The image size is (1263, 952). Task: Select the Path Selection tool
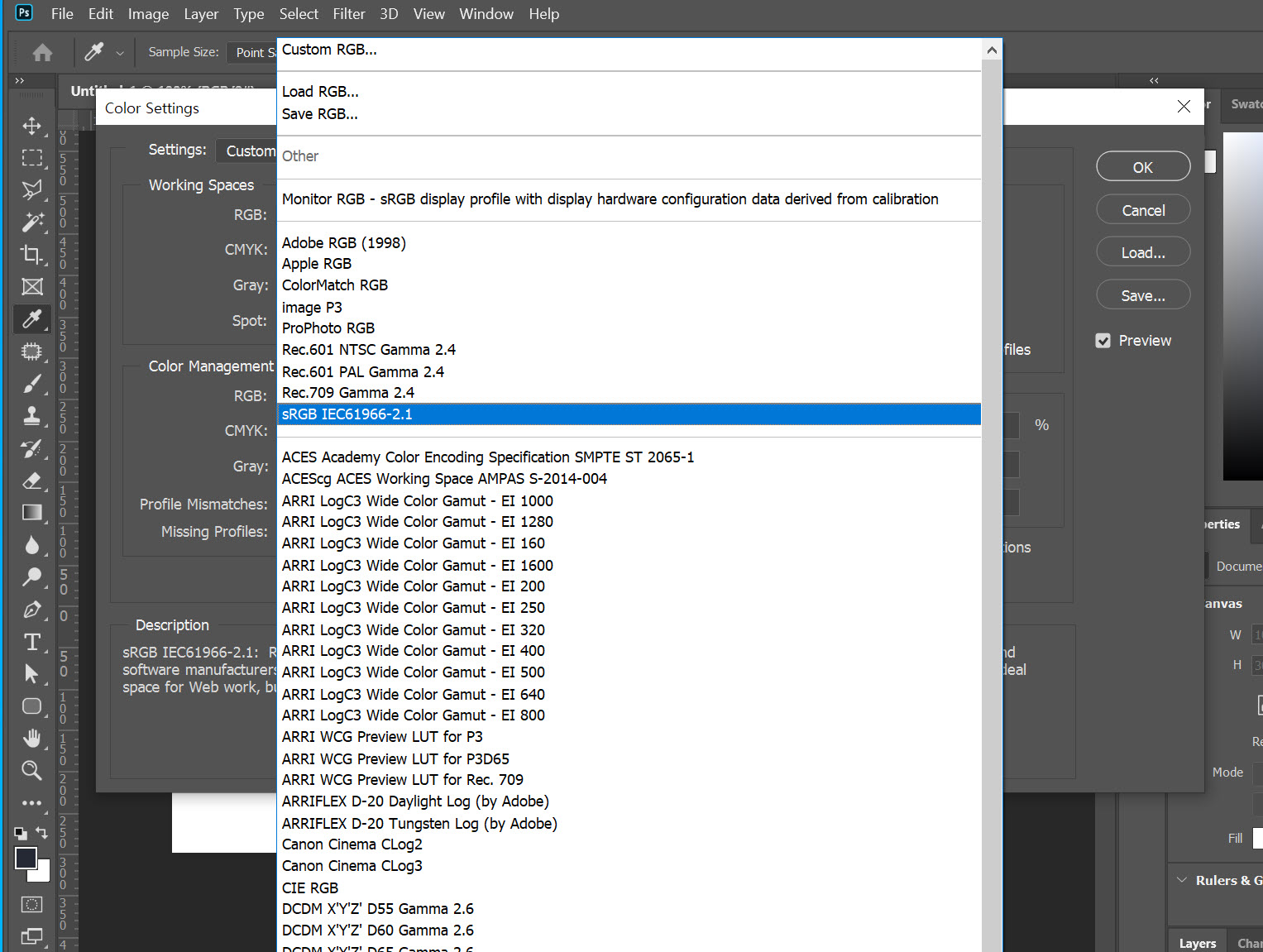pos(31,674)
